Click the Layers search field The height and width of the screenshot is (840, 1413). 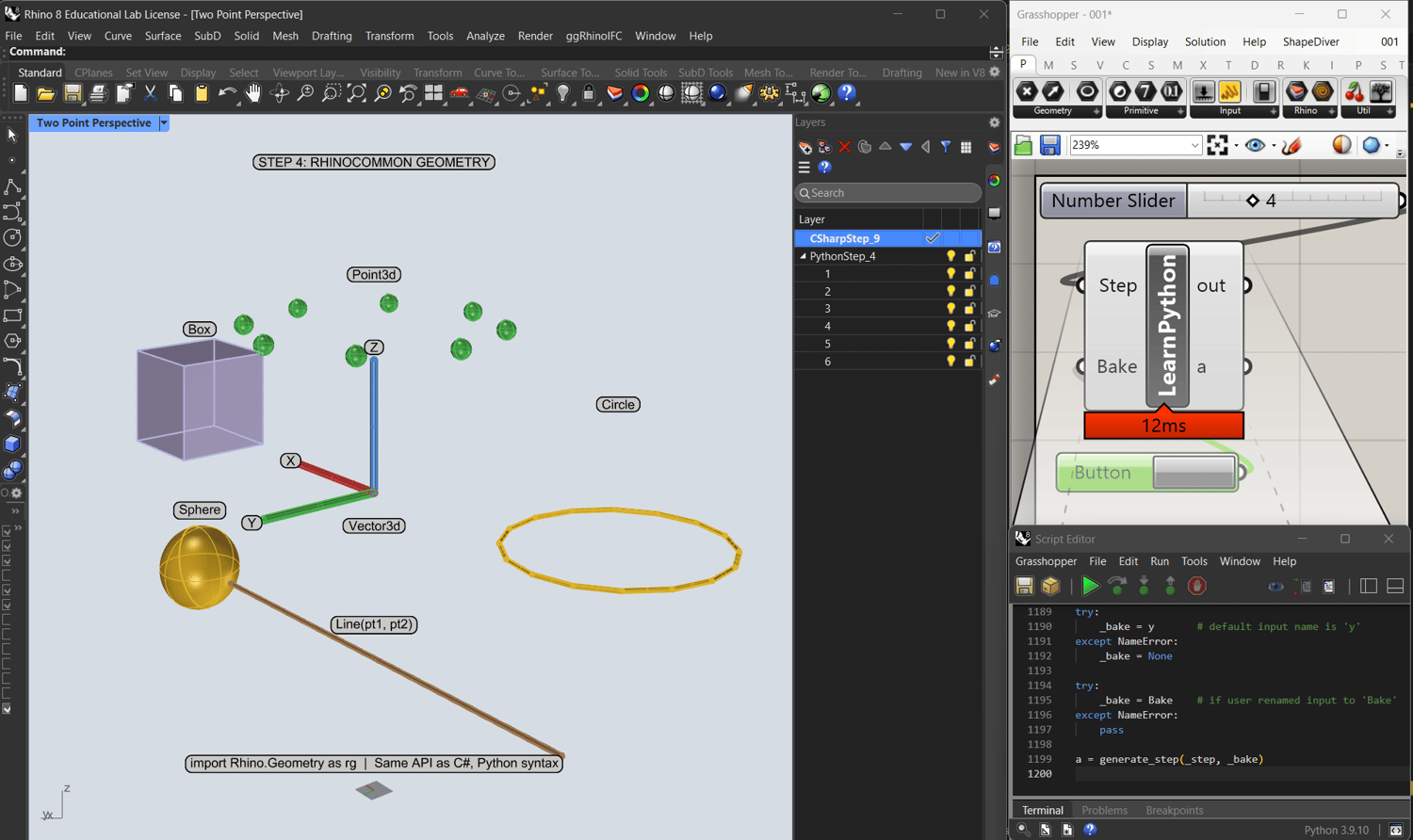pyautogui.click(x=887, y=193)
